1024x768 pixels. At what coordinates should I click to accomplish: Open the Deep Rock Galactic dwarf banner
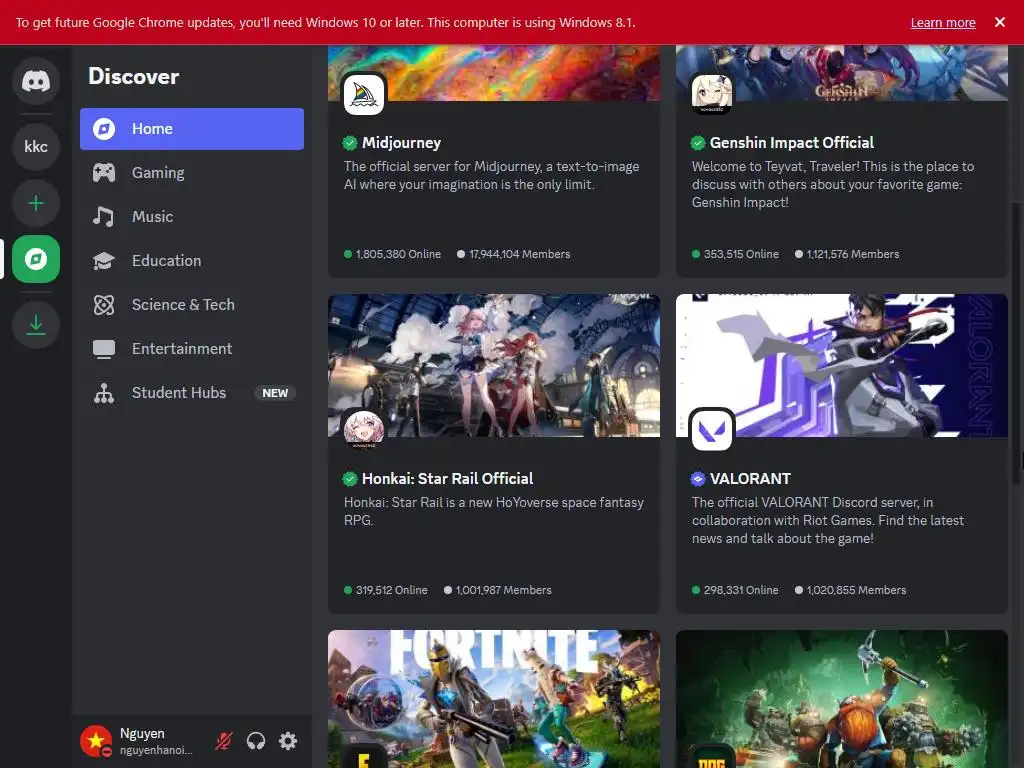[842, 699]
